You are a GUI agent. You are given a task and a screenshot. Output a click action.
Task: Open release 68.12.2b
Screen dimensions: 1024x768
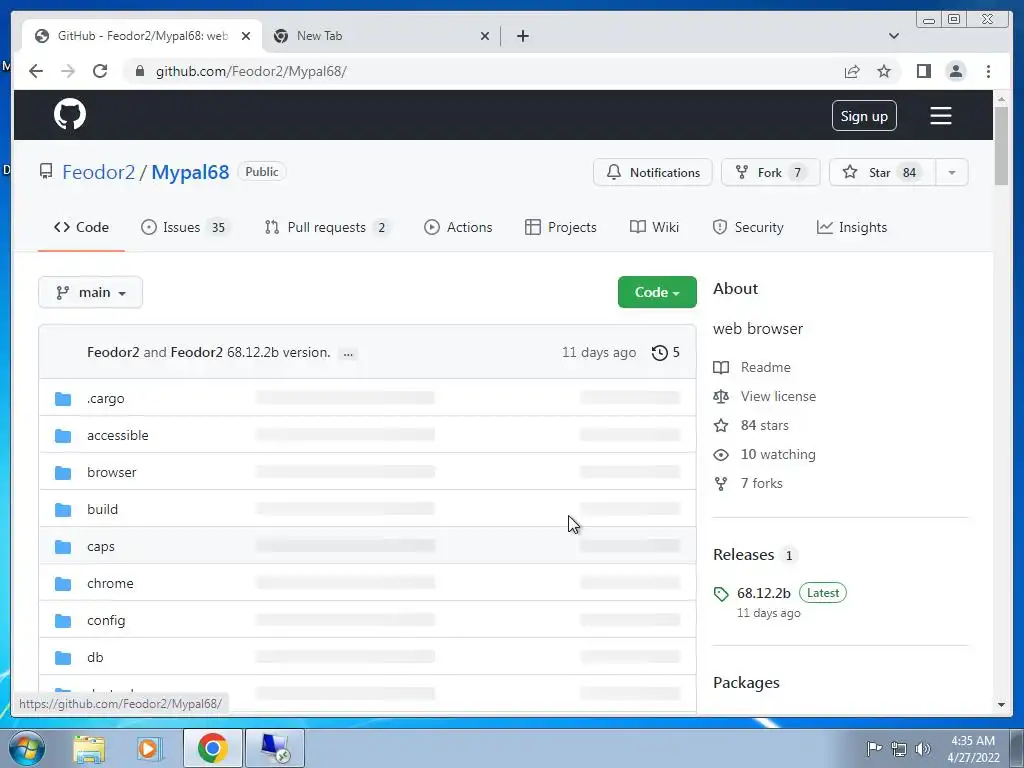pos(763,593)
